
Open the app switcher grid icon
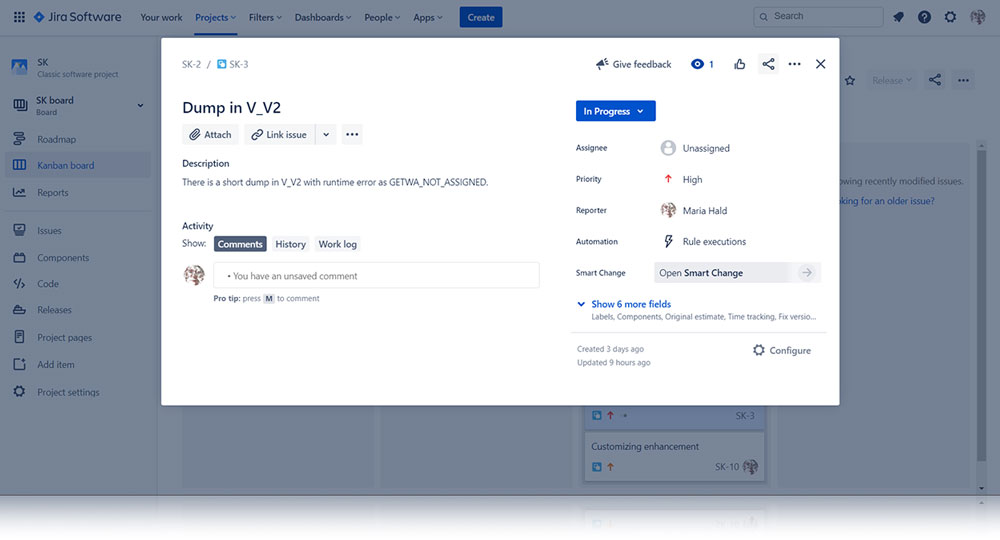[19, 17]
